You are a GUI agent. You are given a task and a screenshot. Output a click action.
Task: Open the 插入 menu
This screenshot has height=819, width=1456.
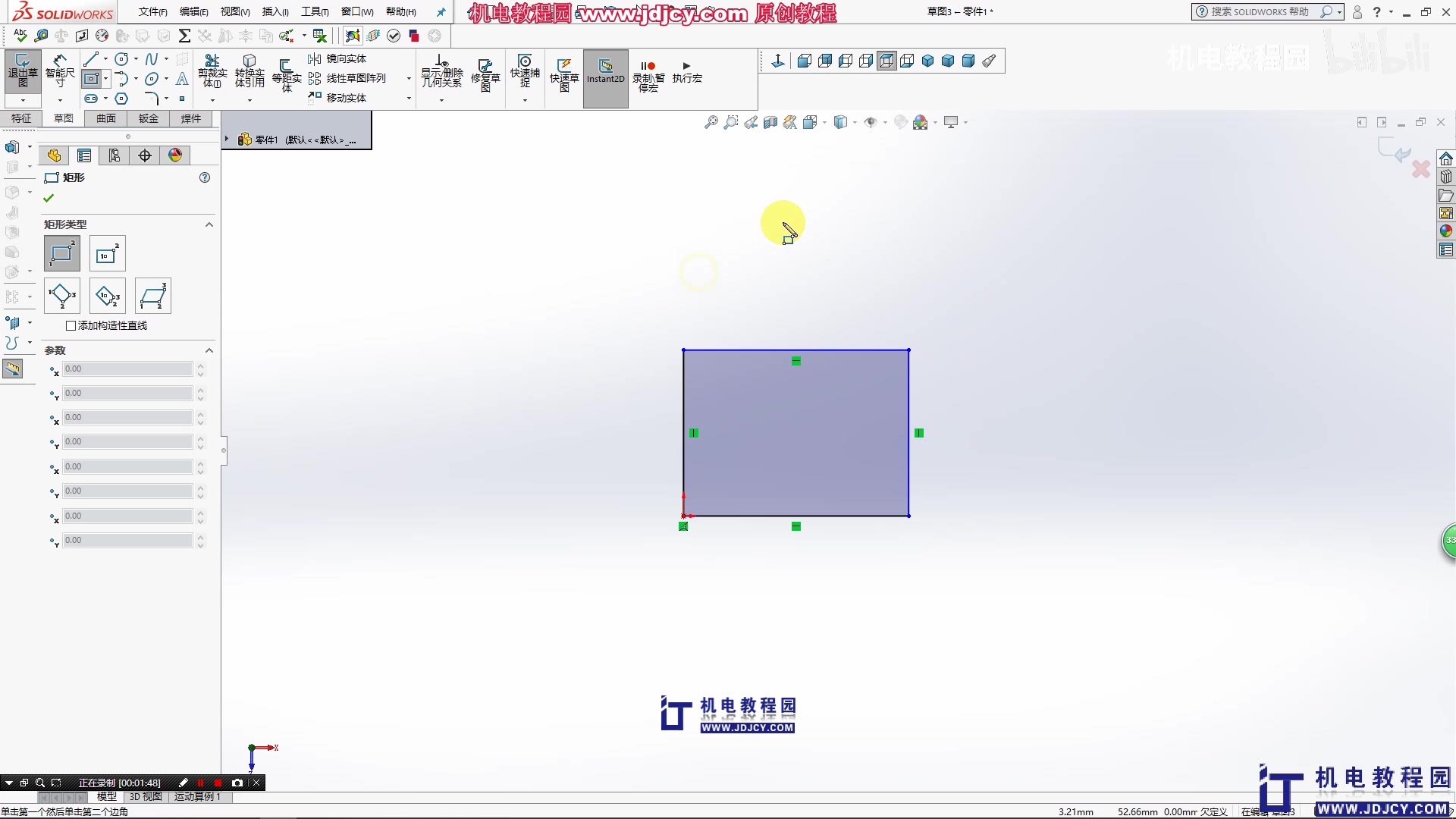click(275, 11)
